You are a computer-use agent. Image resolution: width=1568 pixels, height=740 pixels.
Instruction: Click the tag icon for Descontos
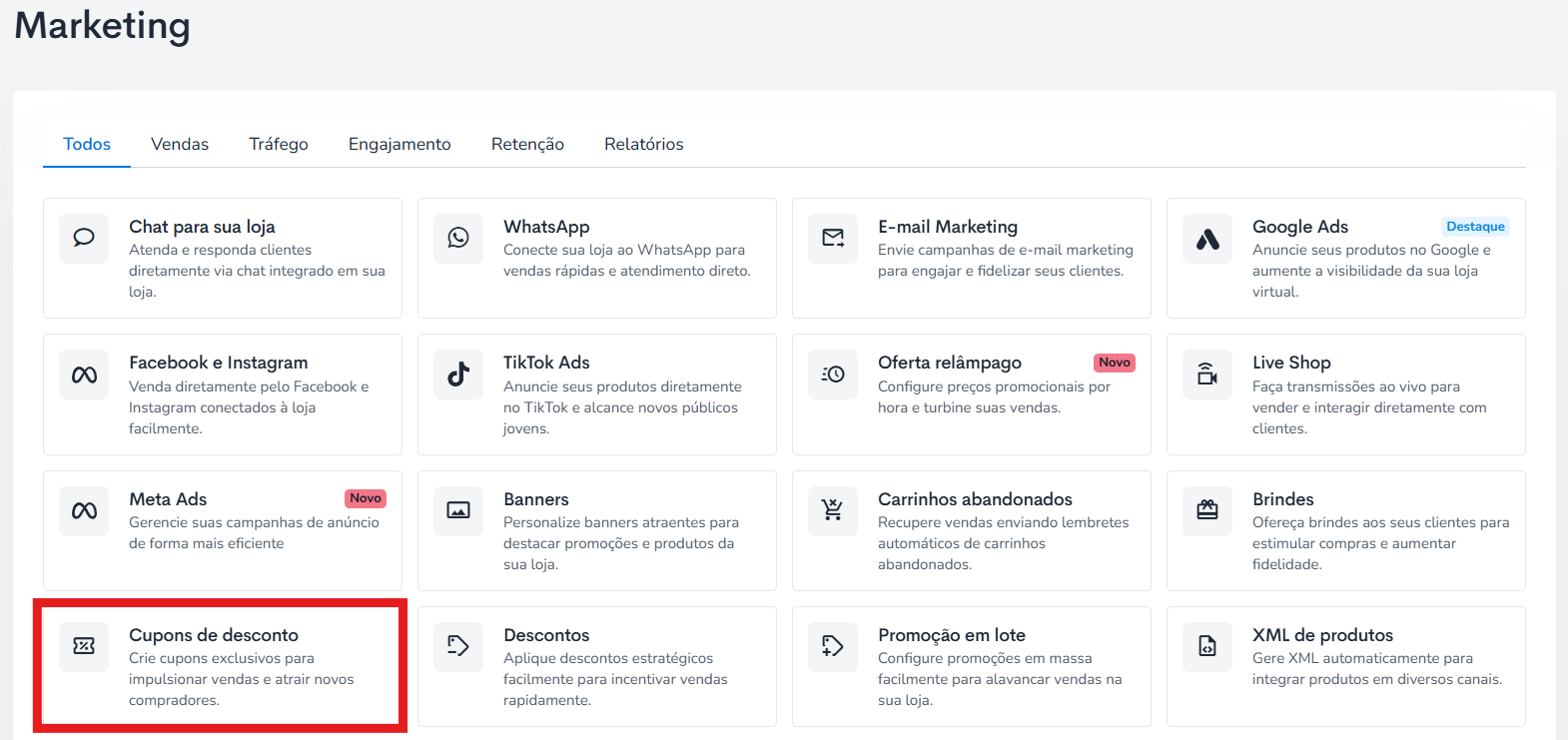click(458, 647)
